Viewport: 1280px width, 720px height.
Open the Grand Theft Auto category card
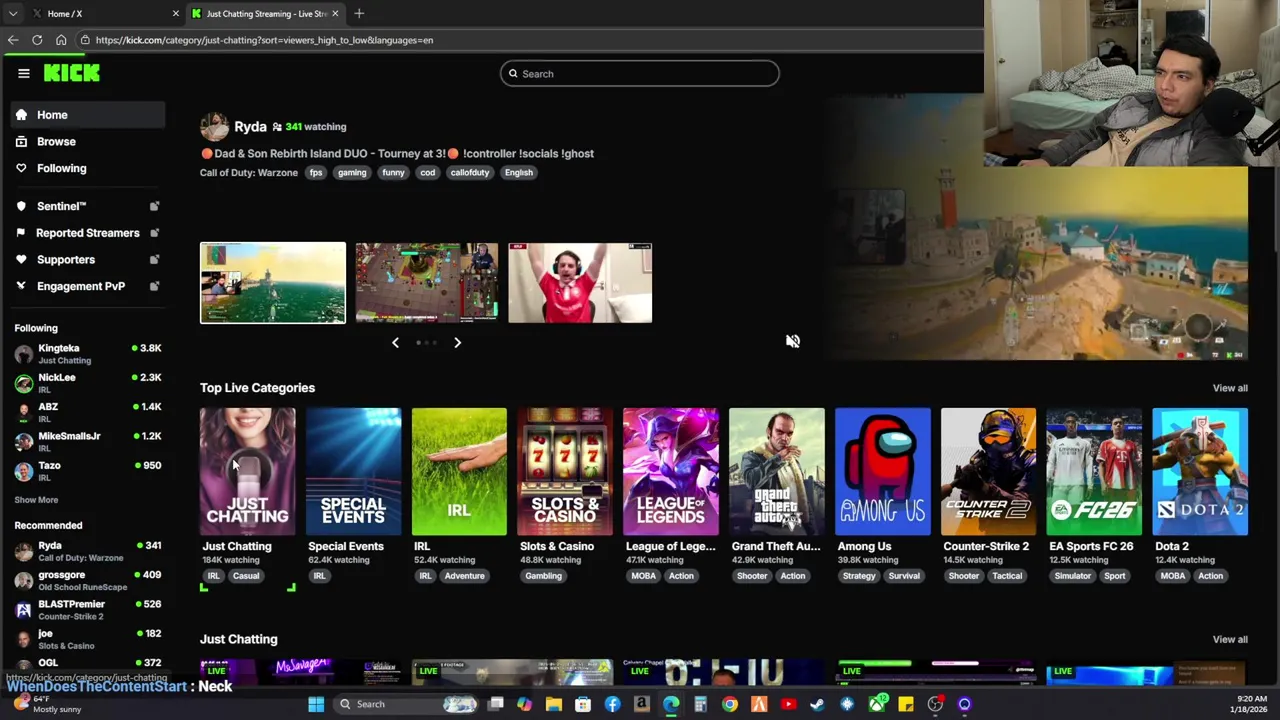777,471
